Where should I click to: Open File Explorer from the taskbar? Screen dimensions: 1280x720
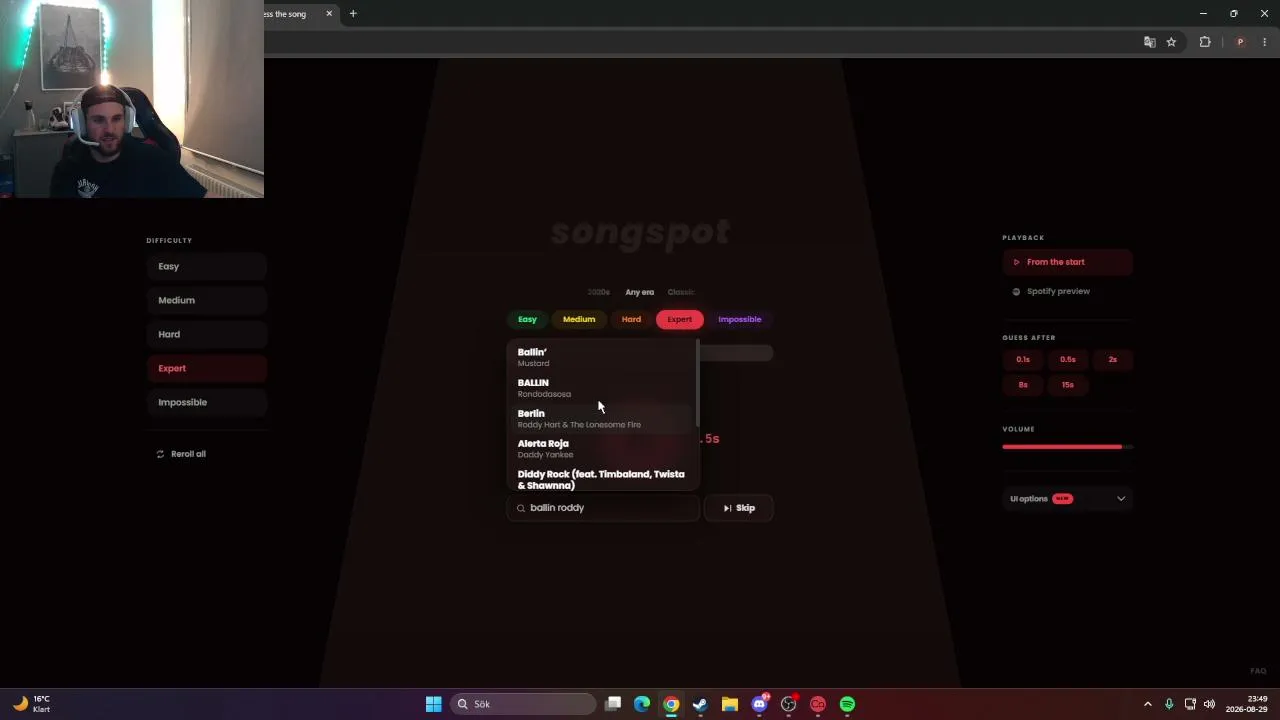click(730, 704)
